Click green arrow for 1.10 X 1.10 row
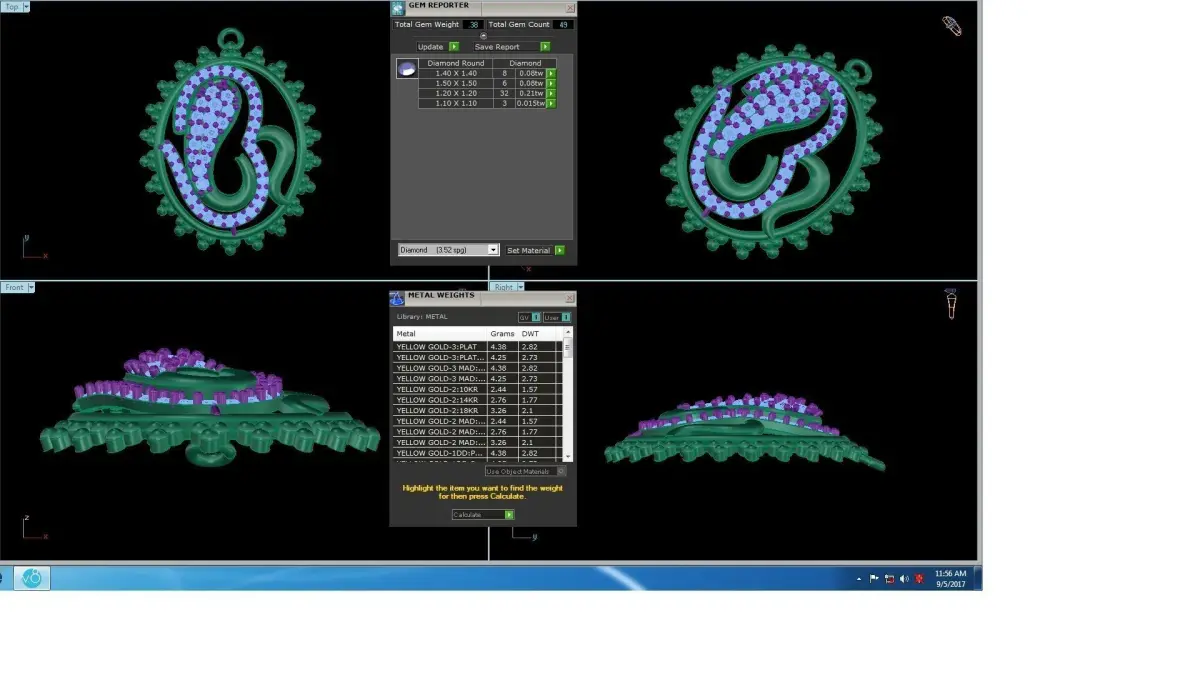1200x675 pixels. (551, 103)
